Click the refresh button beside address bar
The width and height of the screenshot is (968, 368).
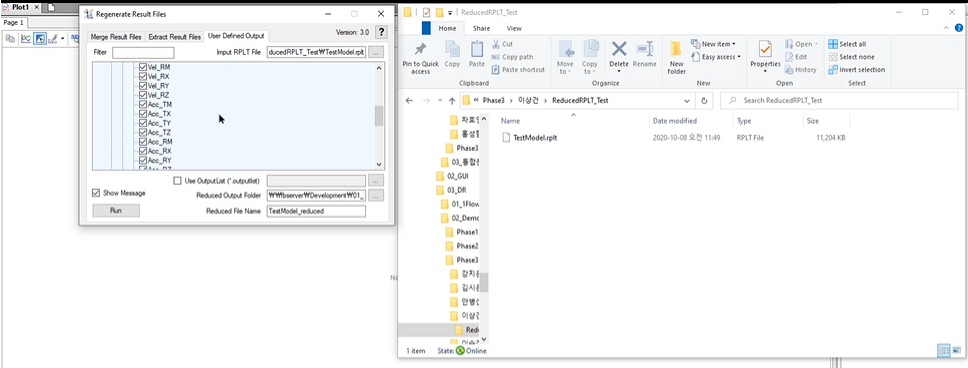click(704, 100)
